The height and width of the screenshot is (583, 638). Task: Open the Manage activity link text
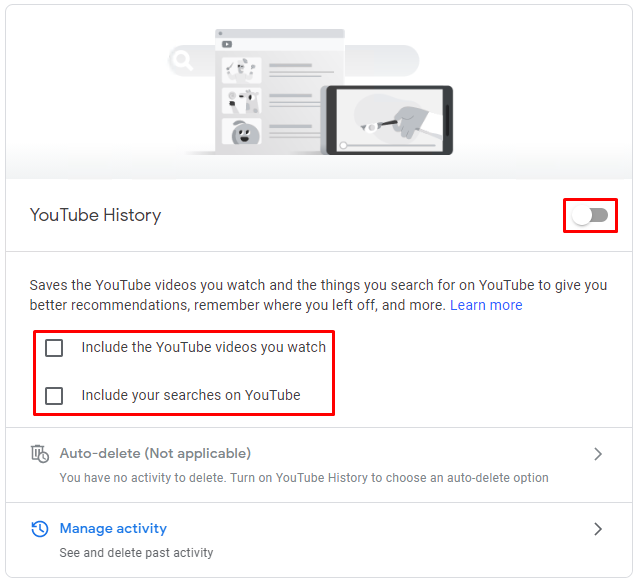[113, 528]
